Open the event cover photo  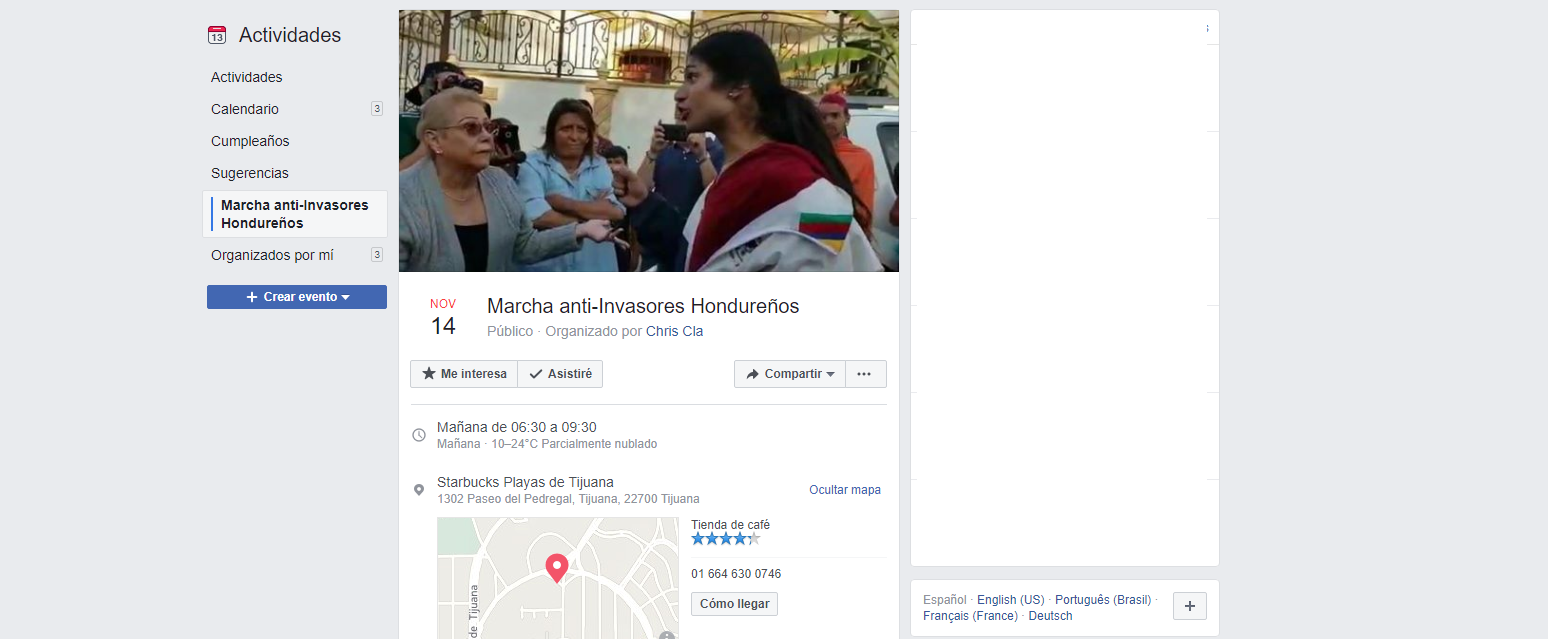[x=648, y=141]
